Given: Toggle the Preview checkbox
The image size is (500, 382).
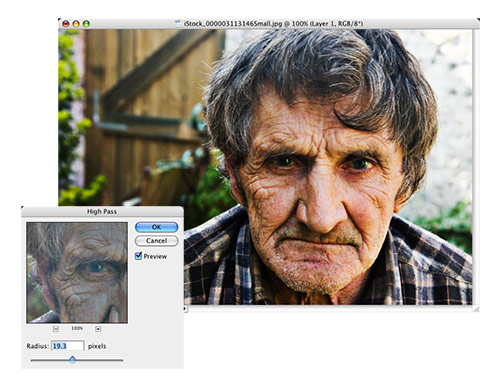Looking at the screenshot, I should coord(138,256).
